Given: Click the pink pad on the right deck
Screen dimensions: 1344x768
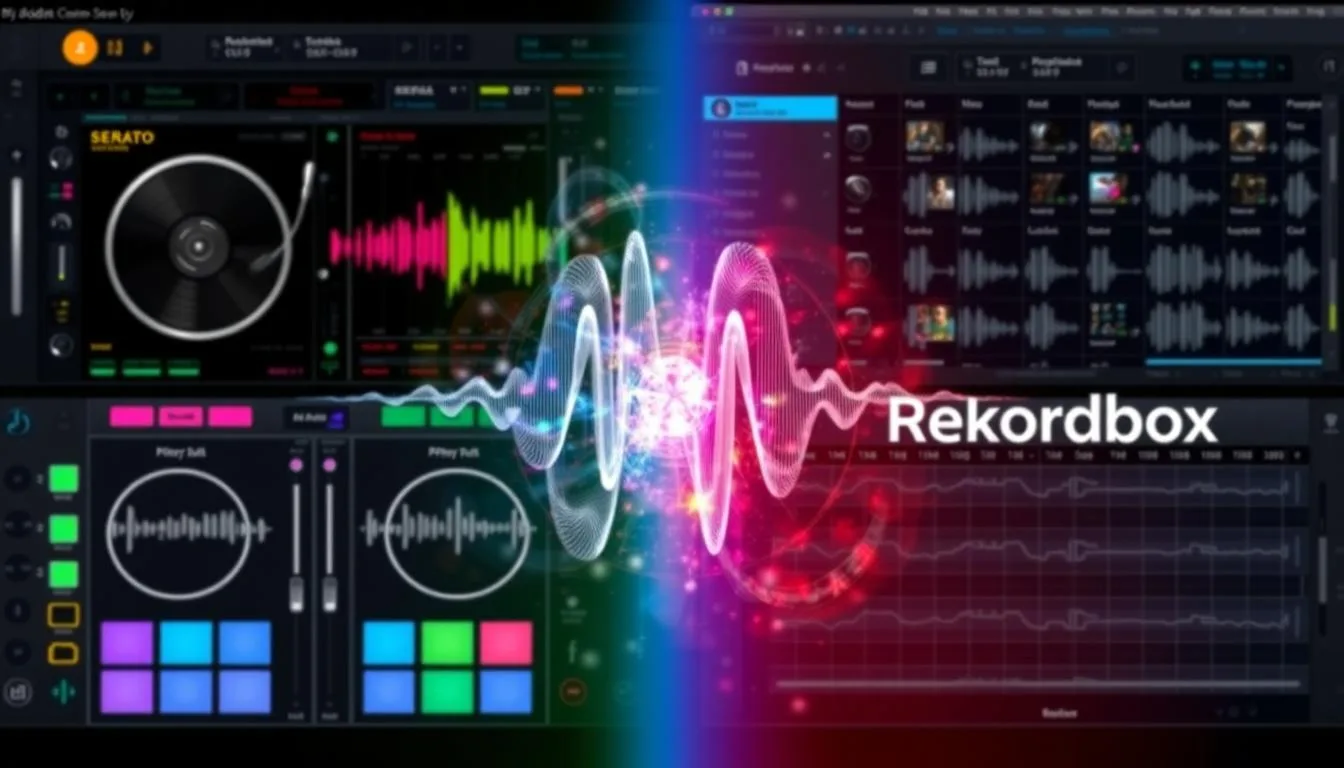Looking at the screenshot, I should click(x=505, y=643).
